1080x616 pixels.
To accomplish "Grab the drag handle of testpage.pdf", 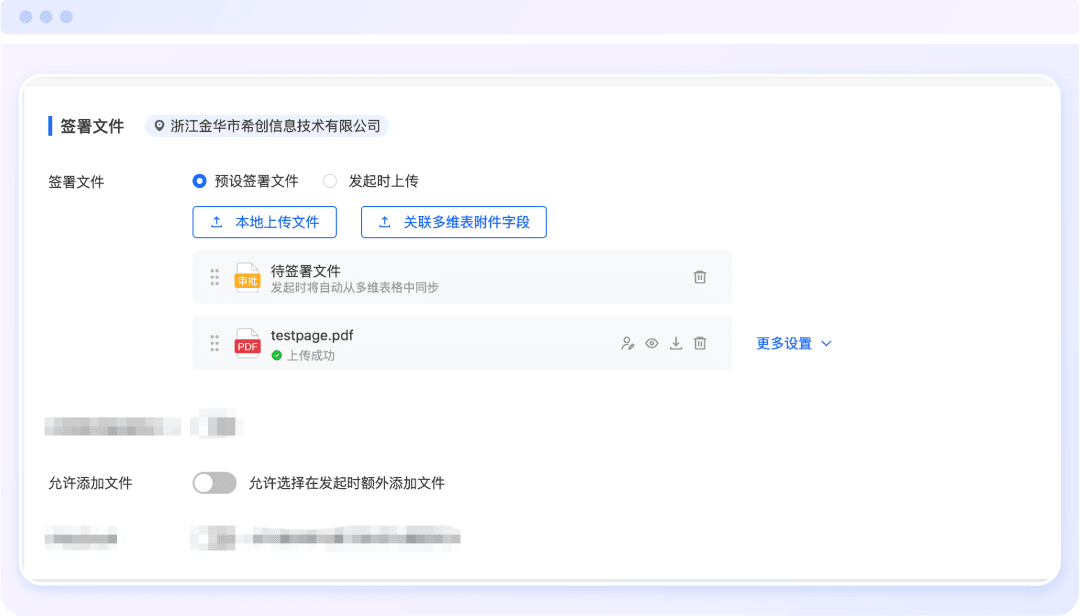I will [215, 343].
